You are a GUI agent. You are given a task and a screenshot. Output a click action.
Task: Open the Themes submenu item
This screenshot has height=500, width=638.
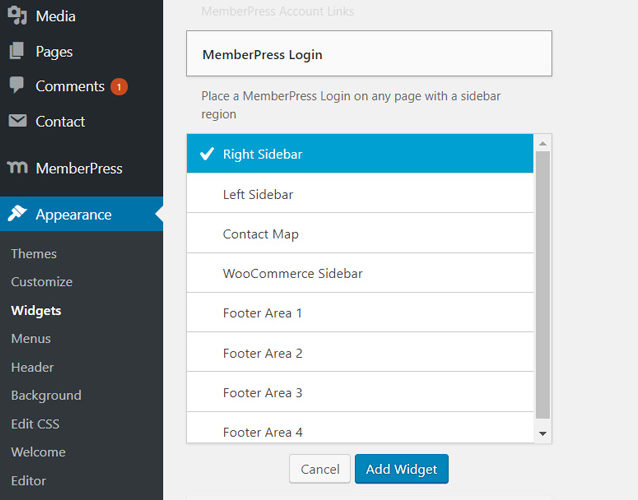pyautogui.click(x=34, y=254)
